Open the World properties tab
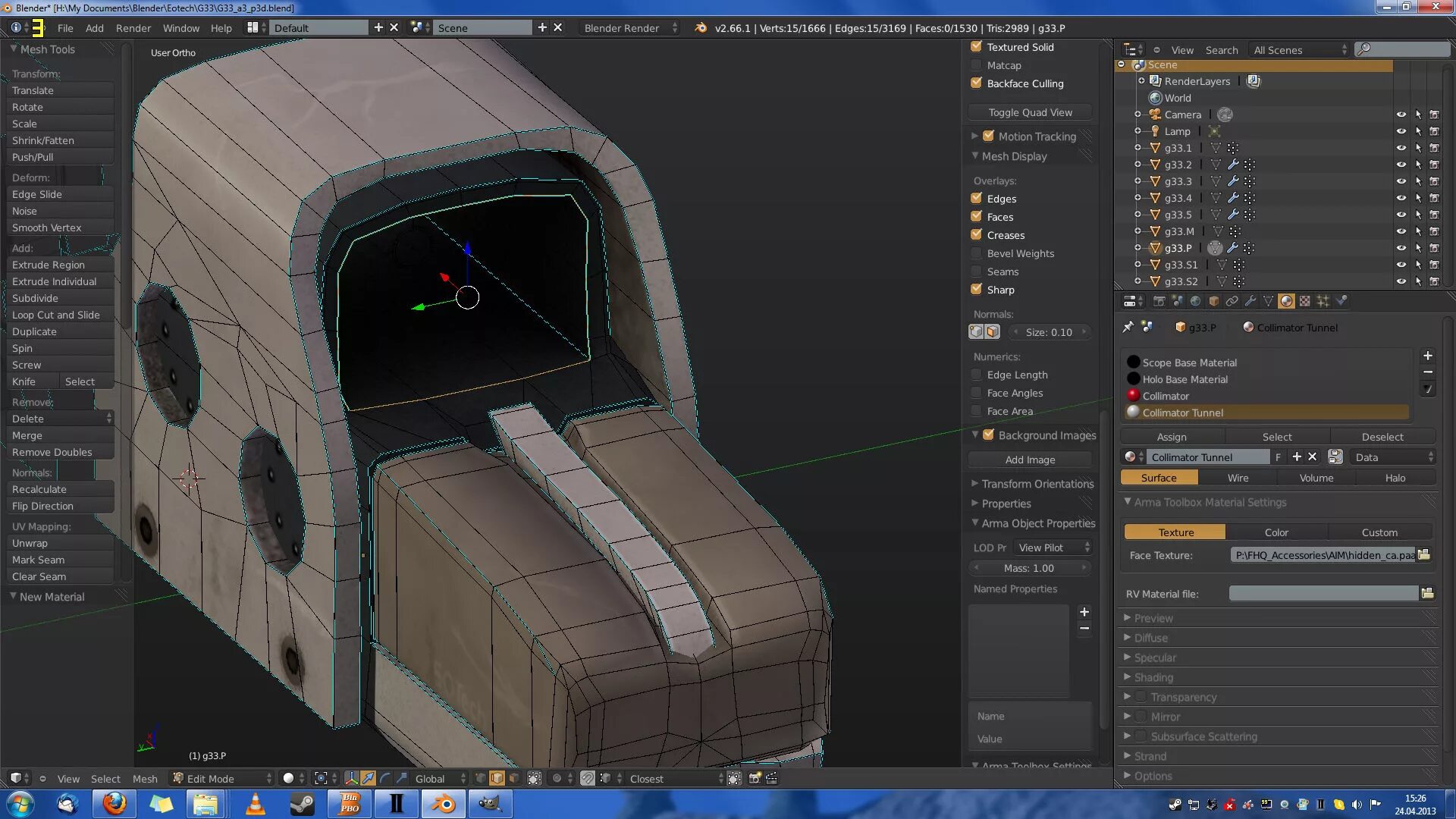 (1195, 301)
